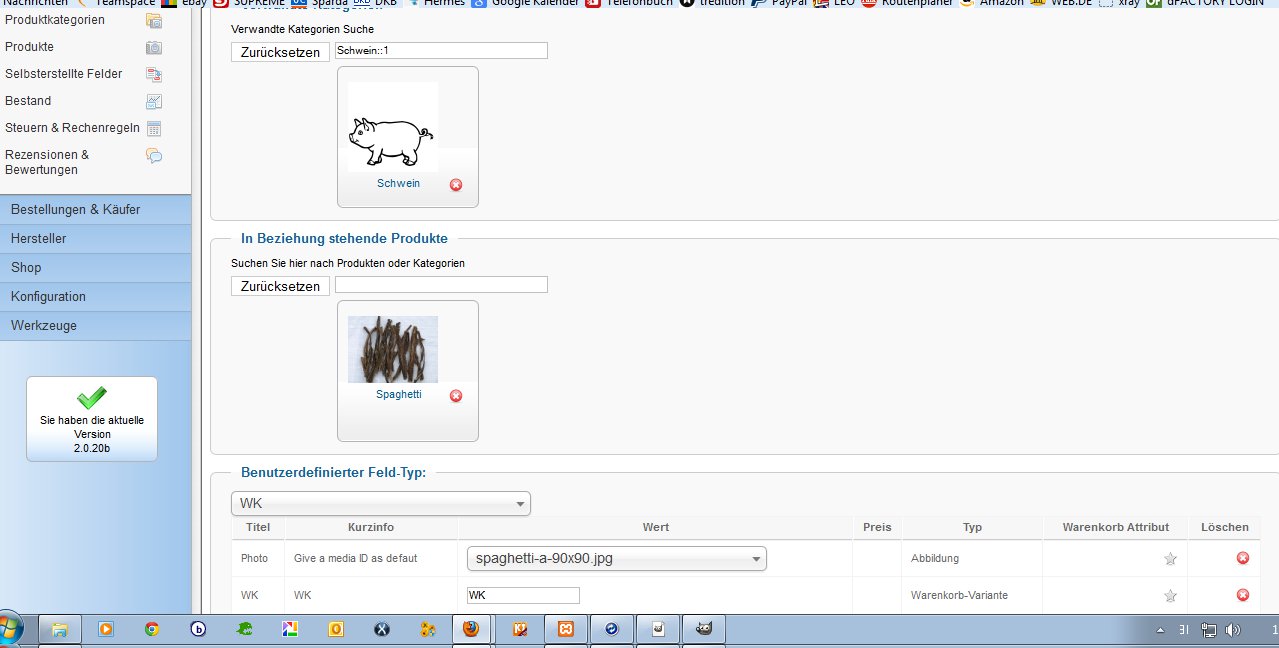This screenshot has width=1279, height=648.
Task: Open the Werkzeuge menu section
Action: pos(95,326)
